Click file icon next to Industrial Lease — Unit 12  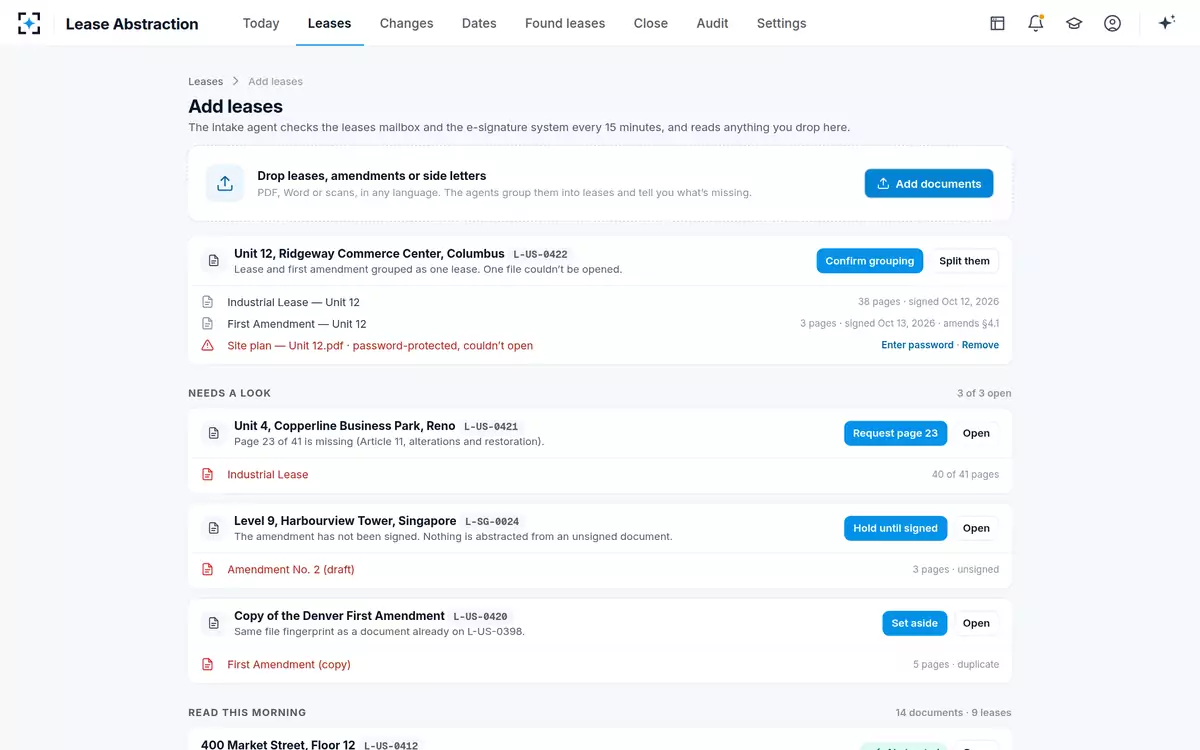click(x=207, y=302)
